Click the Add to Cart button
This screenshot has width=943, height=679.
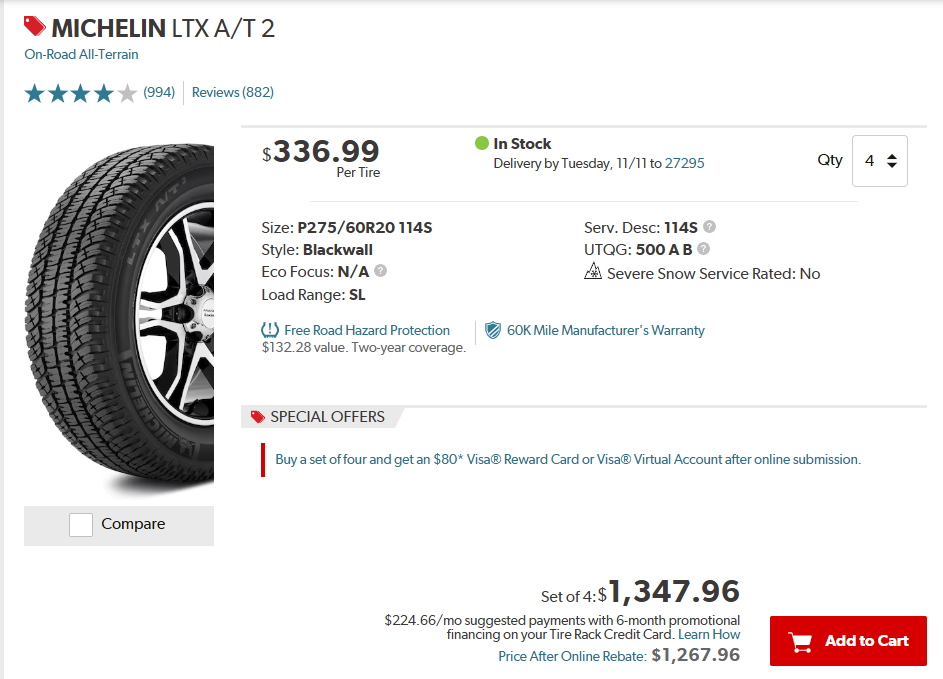(x=848, y=641)
